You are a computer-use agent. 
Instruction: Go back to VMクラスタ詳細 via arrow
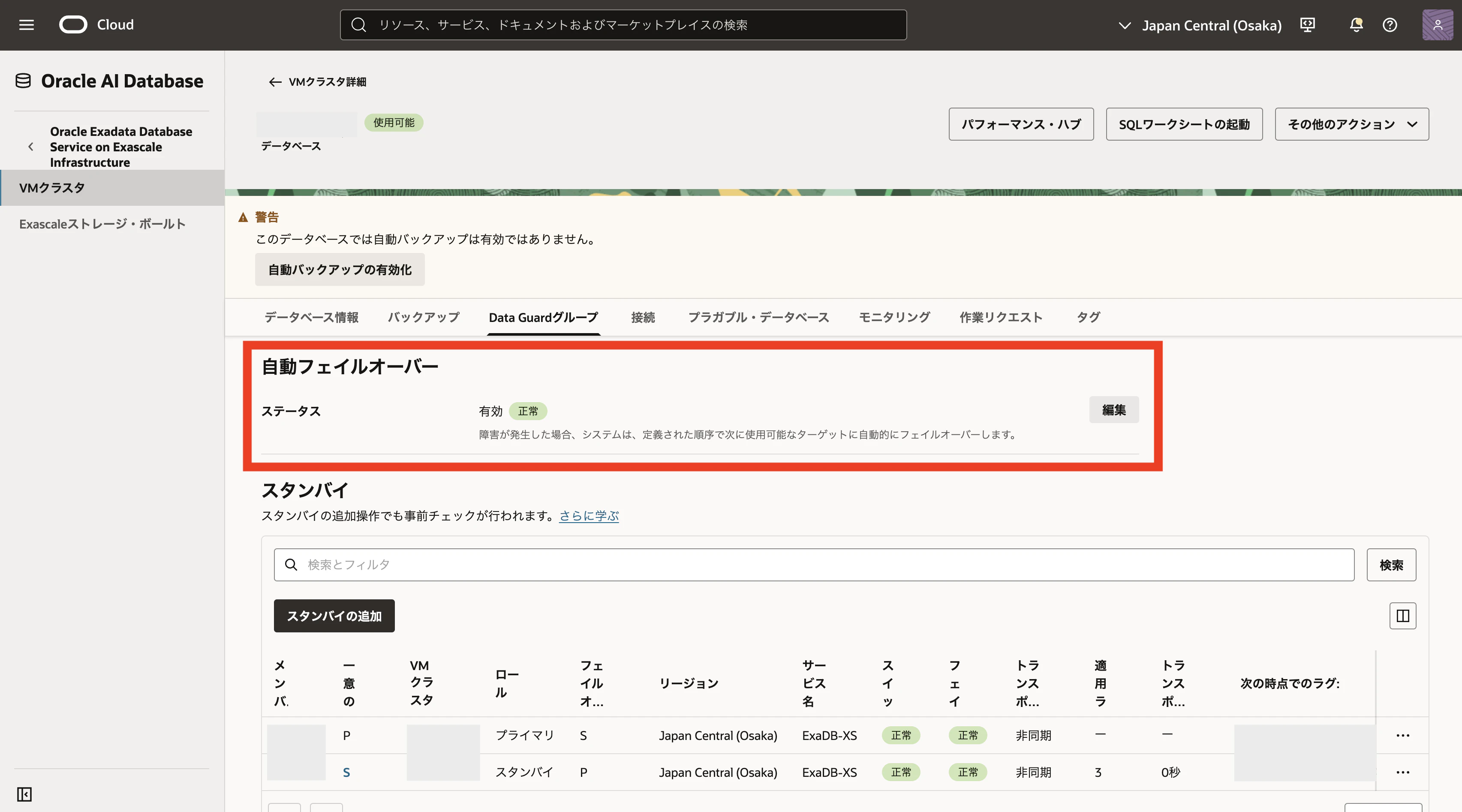275,82
